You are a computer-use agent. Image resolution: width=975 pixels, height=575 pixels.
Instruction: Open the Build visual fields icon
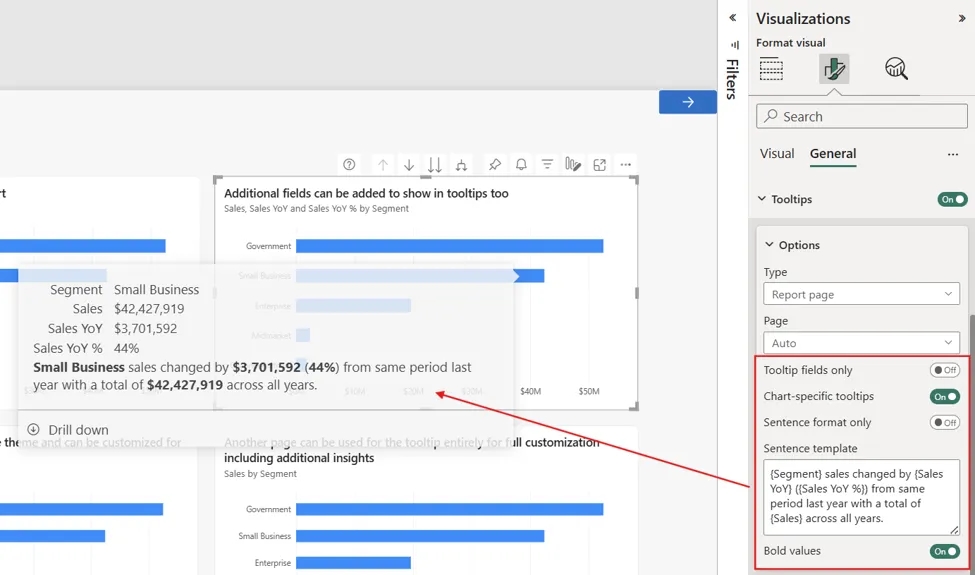pyautogui.click(x=771, y=68)
